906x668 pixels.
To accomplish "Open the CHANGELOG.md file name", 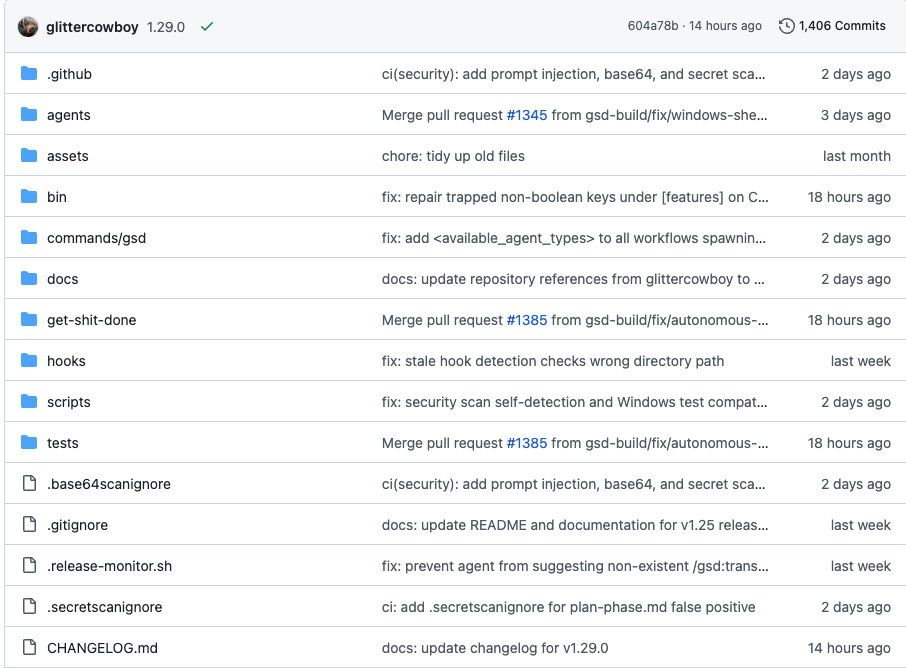I will [x=102, y=648].
